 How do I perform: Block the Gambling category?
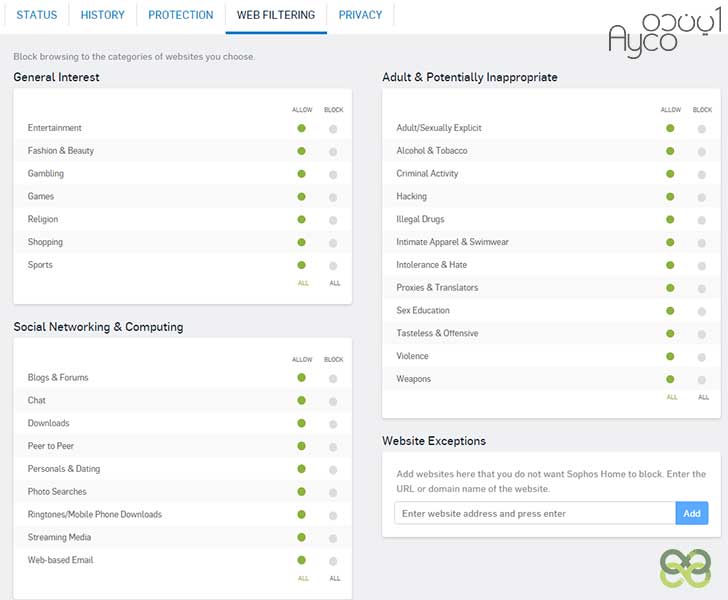pyautogui.click(x=333, y=175)
